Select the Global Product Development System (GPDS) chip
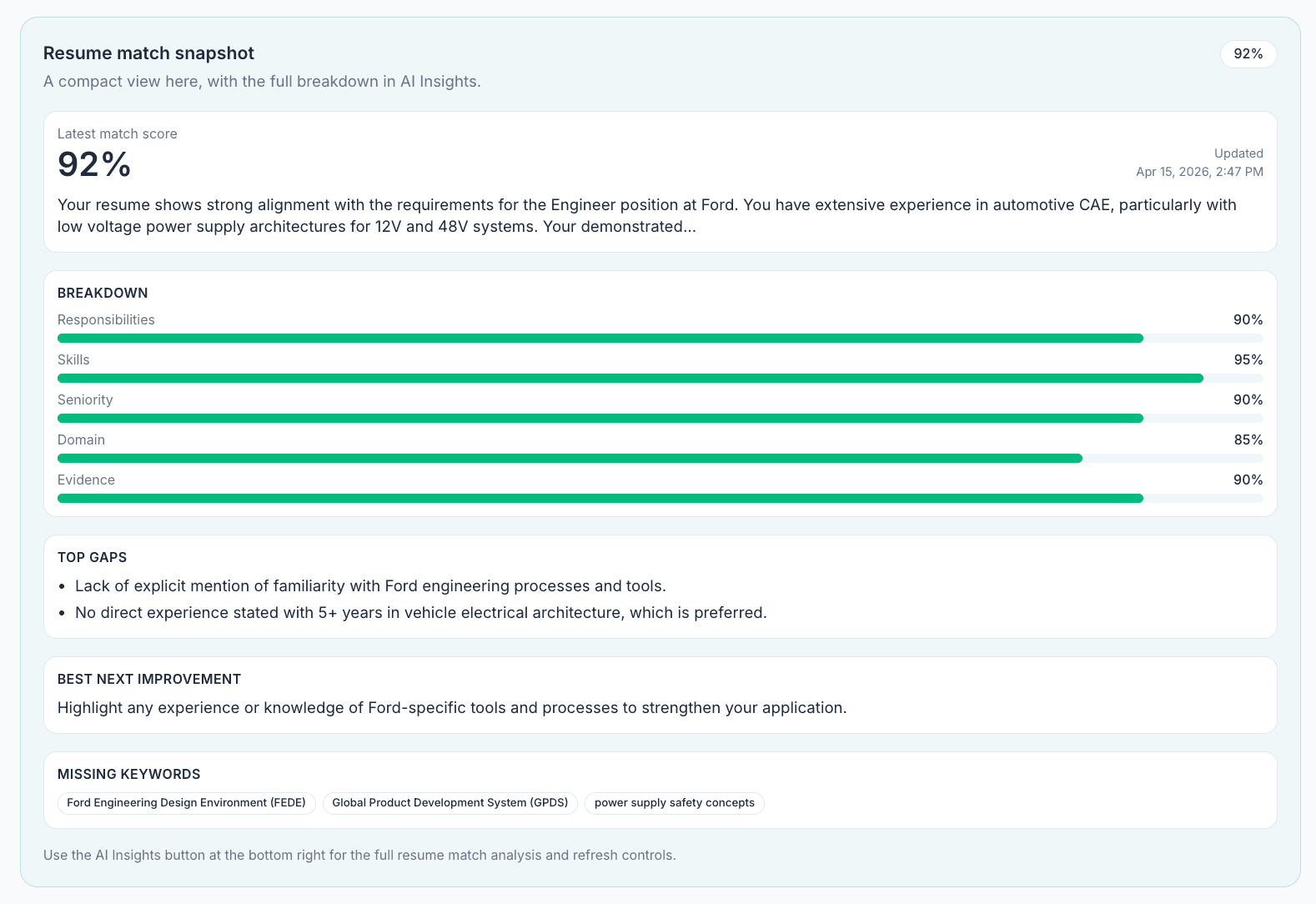The image size is (1316, 904). click(450, 802)
